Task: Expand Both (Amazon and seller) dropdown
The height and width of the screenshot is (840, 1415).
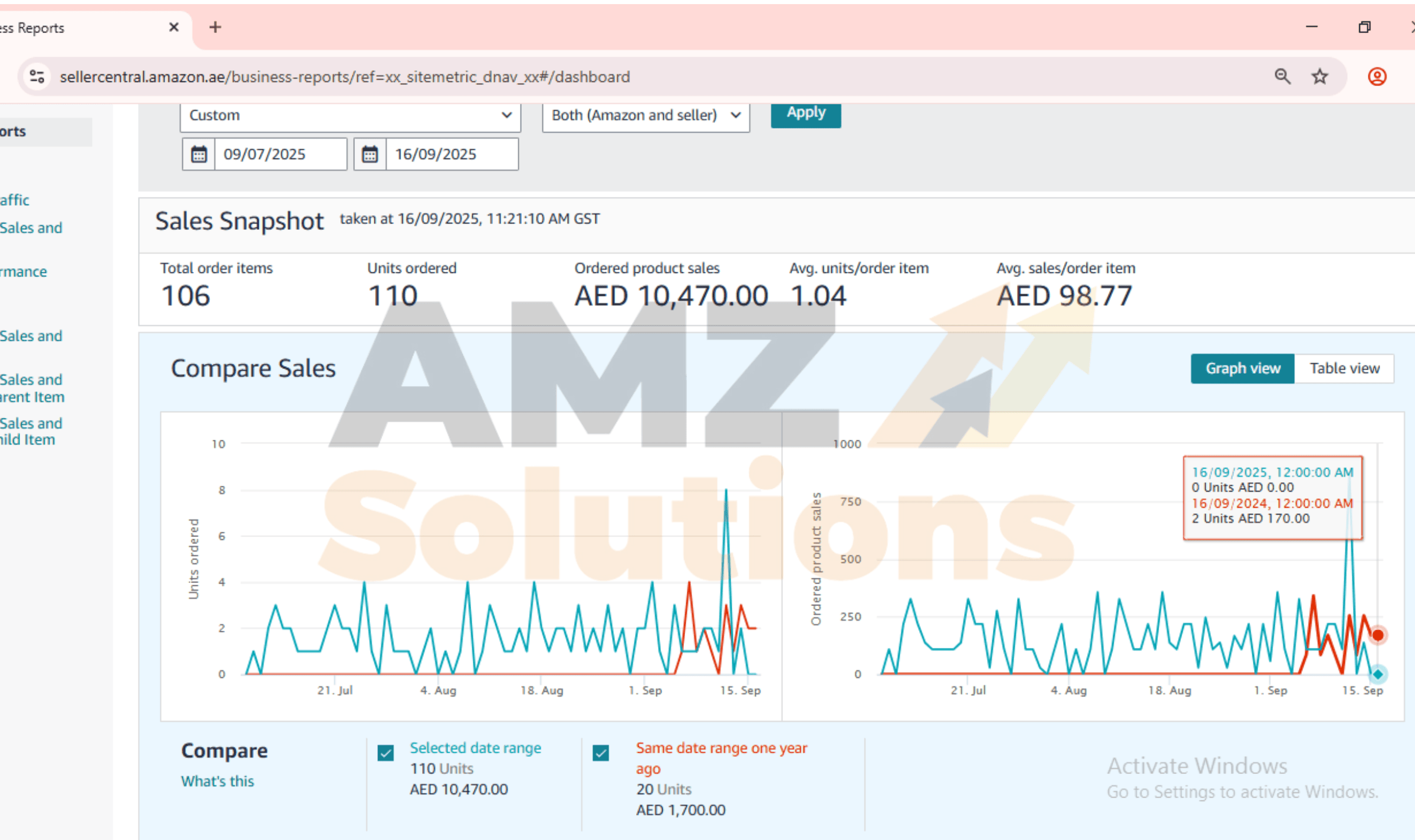Action: click(646, 116)
